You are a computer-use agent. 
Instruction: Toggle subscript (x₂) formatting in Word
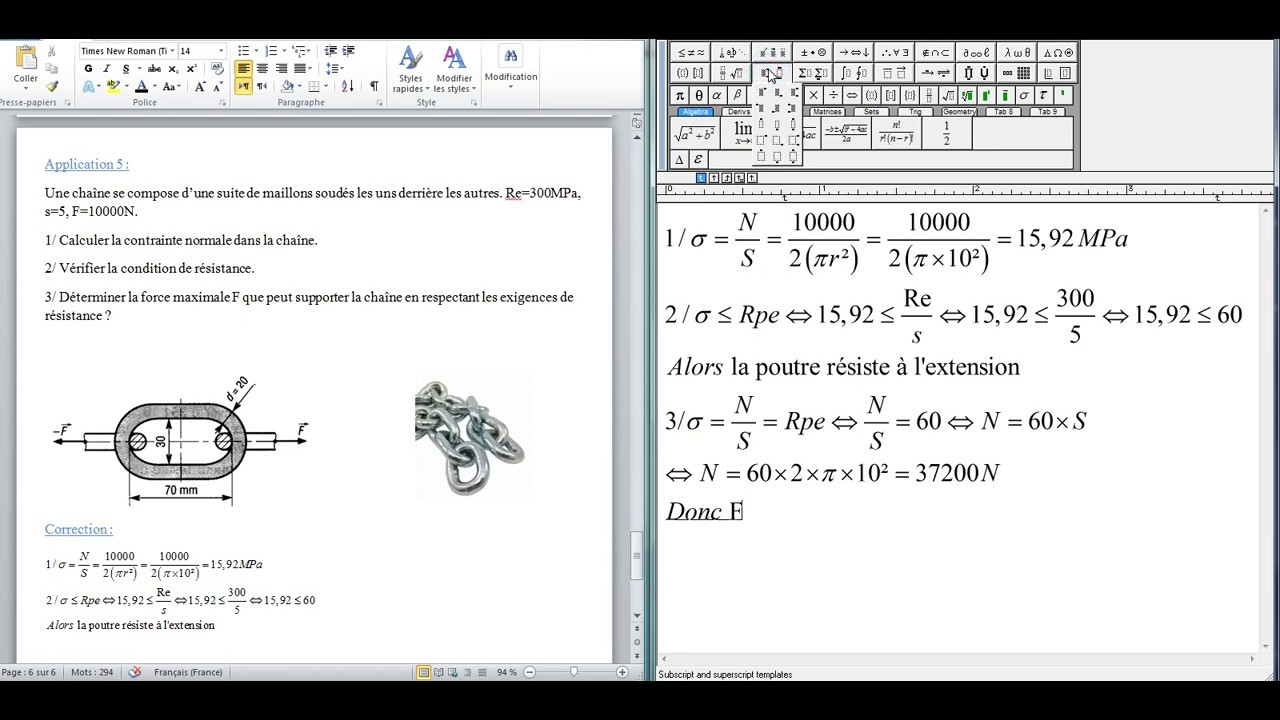pos(173,69)
